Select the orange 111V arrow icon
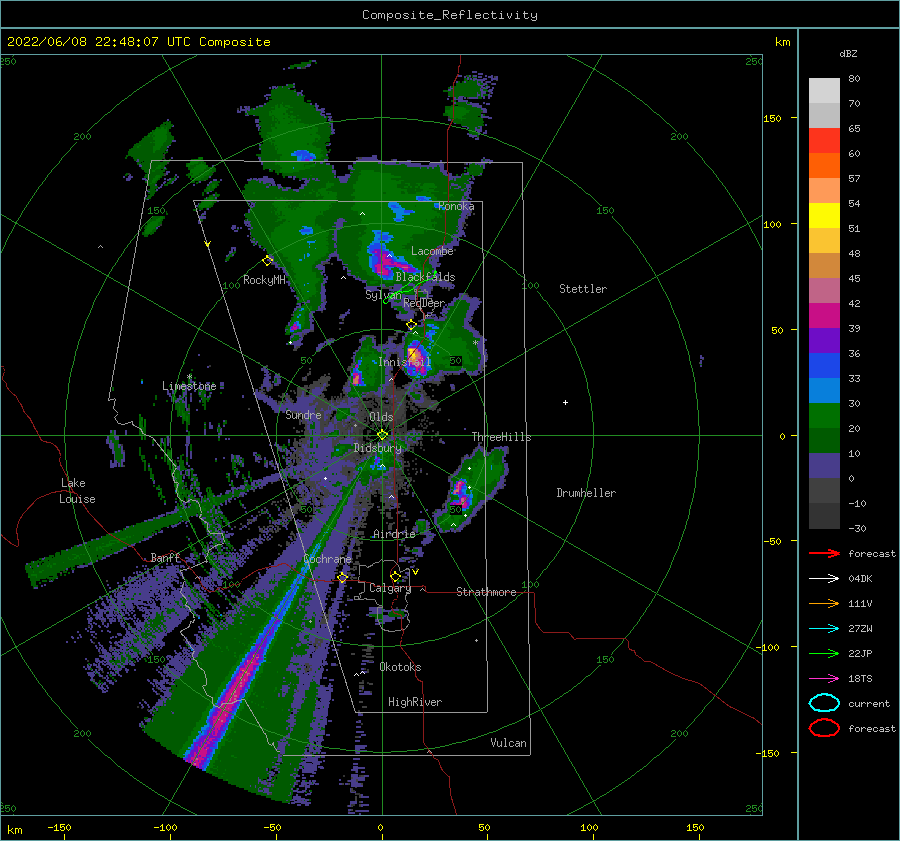900x841 pixels. [x=824, y=603]
